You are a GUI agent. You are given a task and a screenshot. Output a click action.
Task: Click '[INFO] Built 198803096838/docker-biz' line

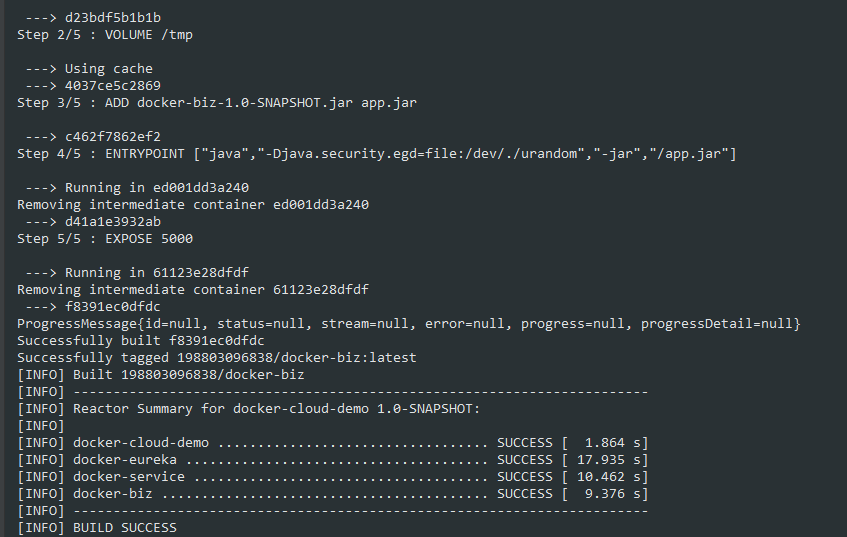pyautogui.click(x=161, y=375)
